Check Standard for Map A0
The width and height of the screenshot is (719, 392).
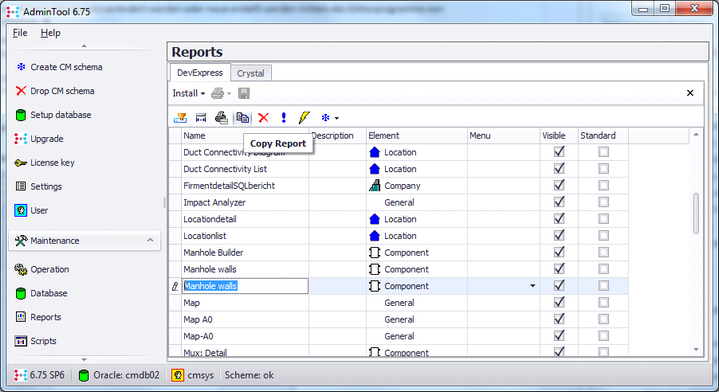tap(603, 319)
